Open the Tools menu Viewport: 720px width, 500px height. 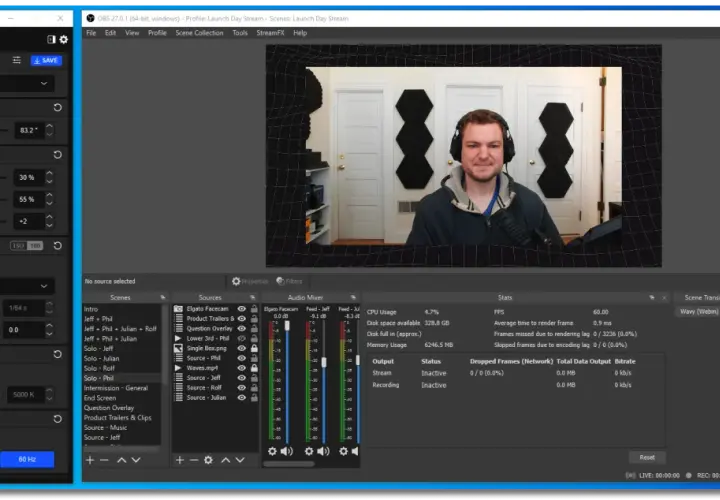240,33
